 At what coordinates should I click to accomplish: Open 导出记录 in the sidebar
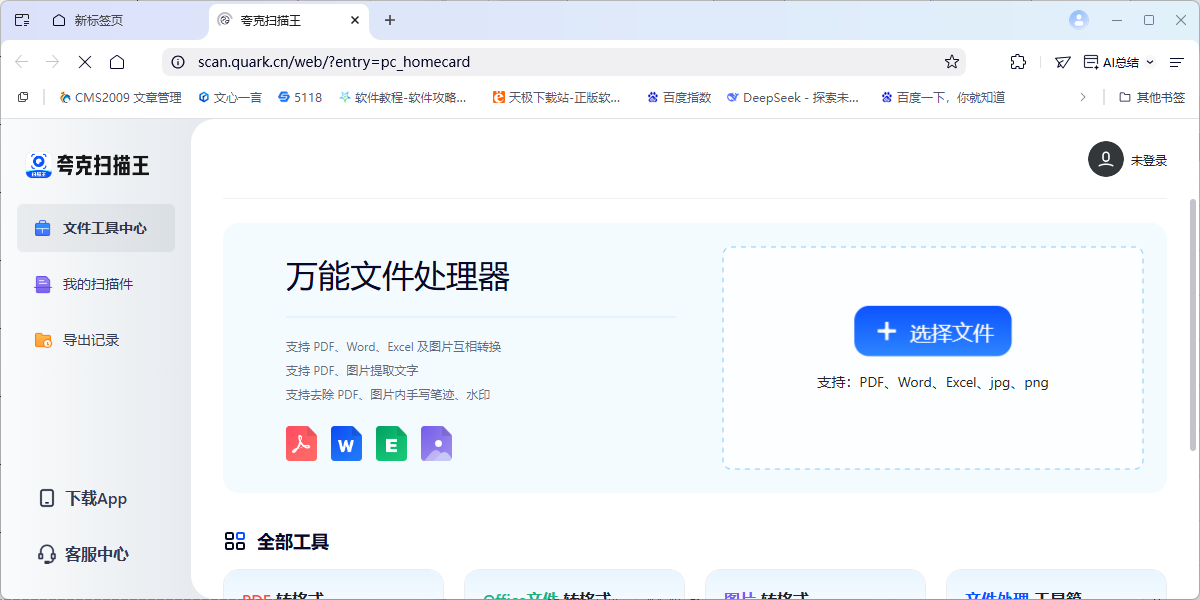click(90, 340)
